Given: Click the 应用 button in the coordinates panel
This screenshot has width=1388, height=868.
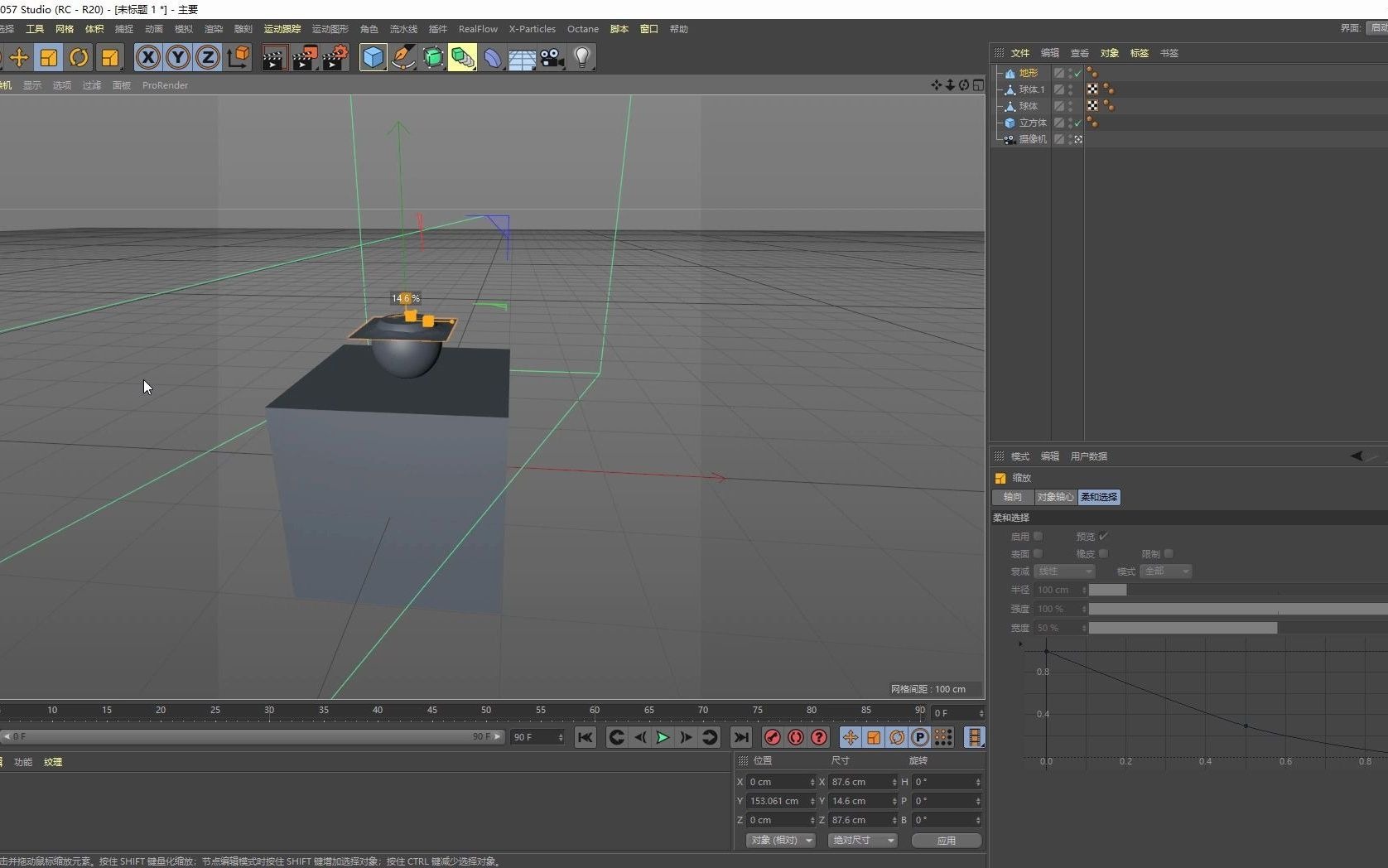Looking at the screenshot, I should pyautogui.click(x=945, y=840).
